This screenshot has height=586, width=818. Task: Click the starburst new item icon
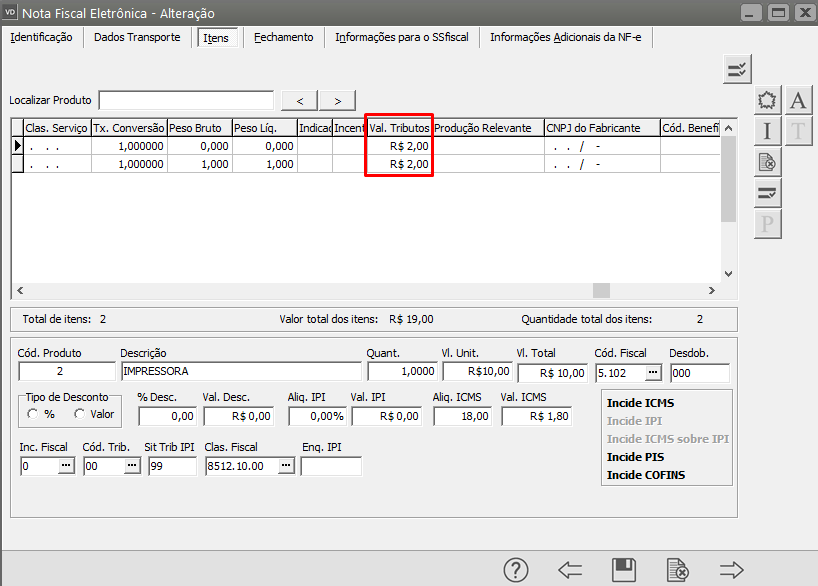[x=767, y=100]
